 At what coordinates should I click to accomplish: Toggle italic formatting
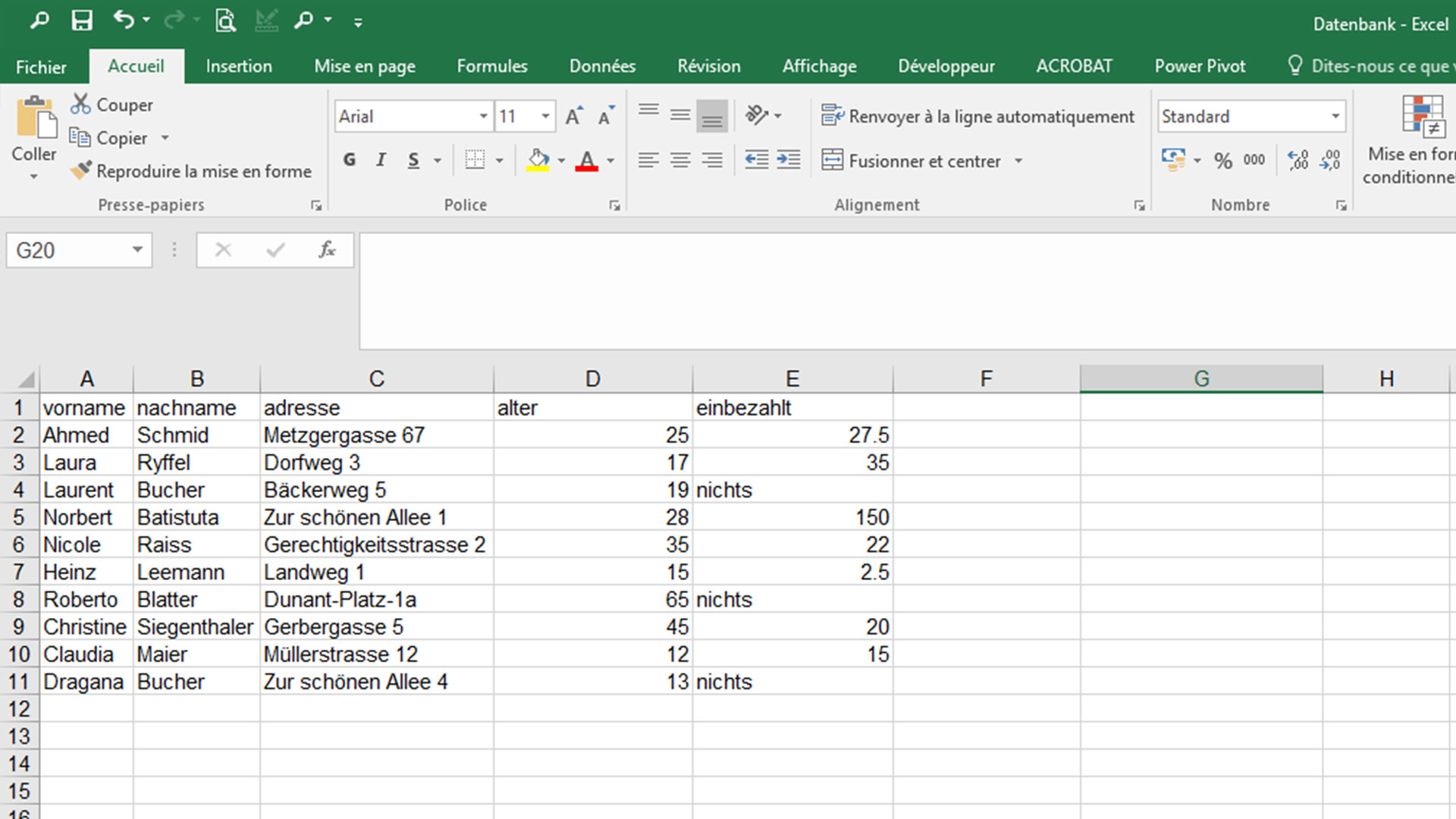click(x=381, y=160)
